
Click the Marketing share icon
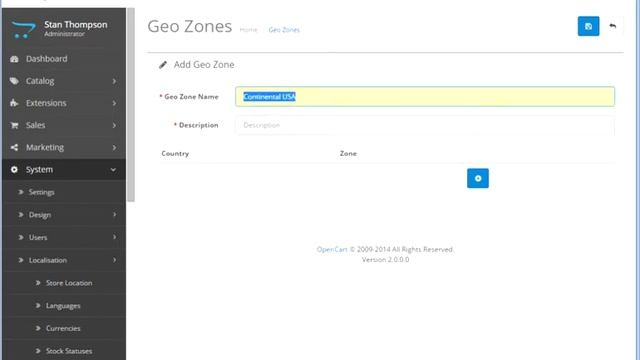click(14, 147)
